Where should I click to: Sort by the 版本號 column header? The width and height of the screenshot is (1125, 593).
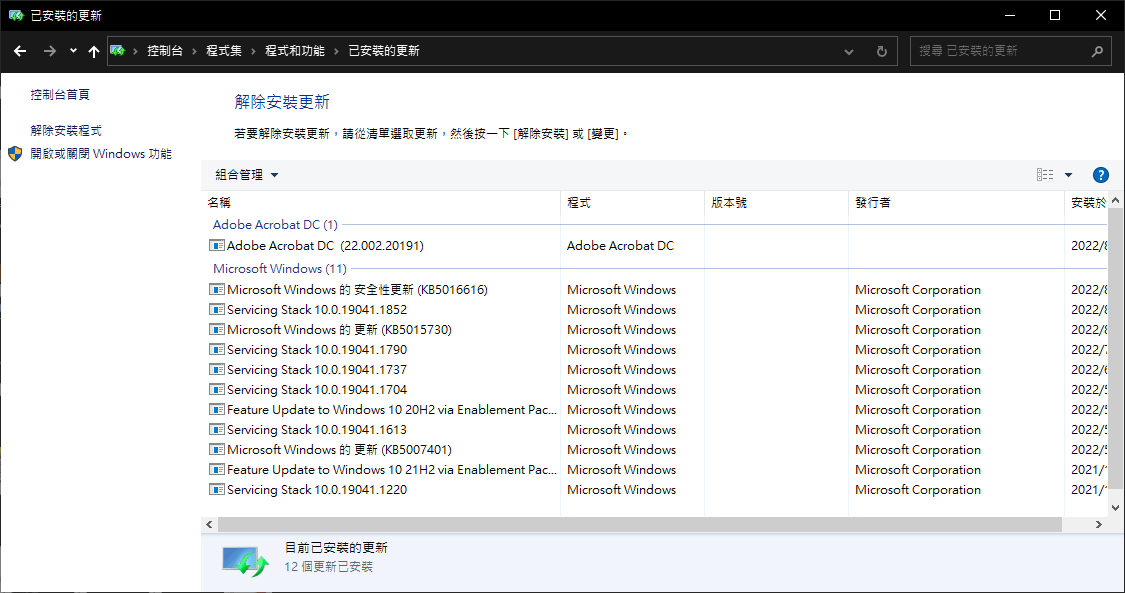pyautogui.click(x=777, y=203)
